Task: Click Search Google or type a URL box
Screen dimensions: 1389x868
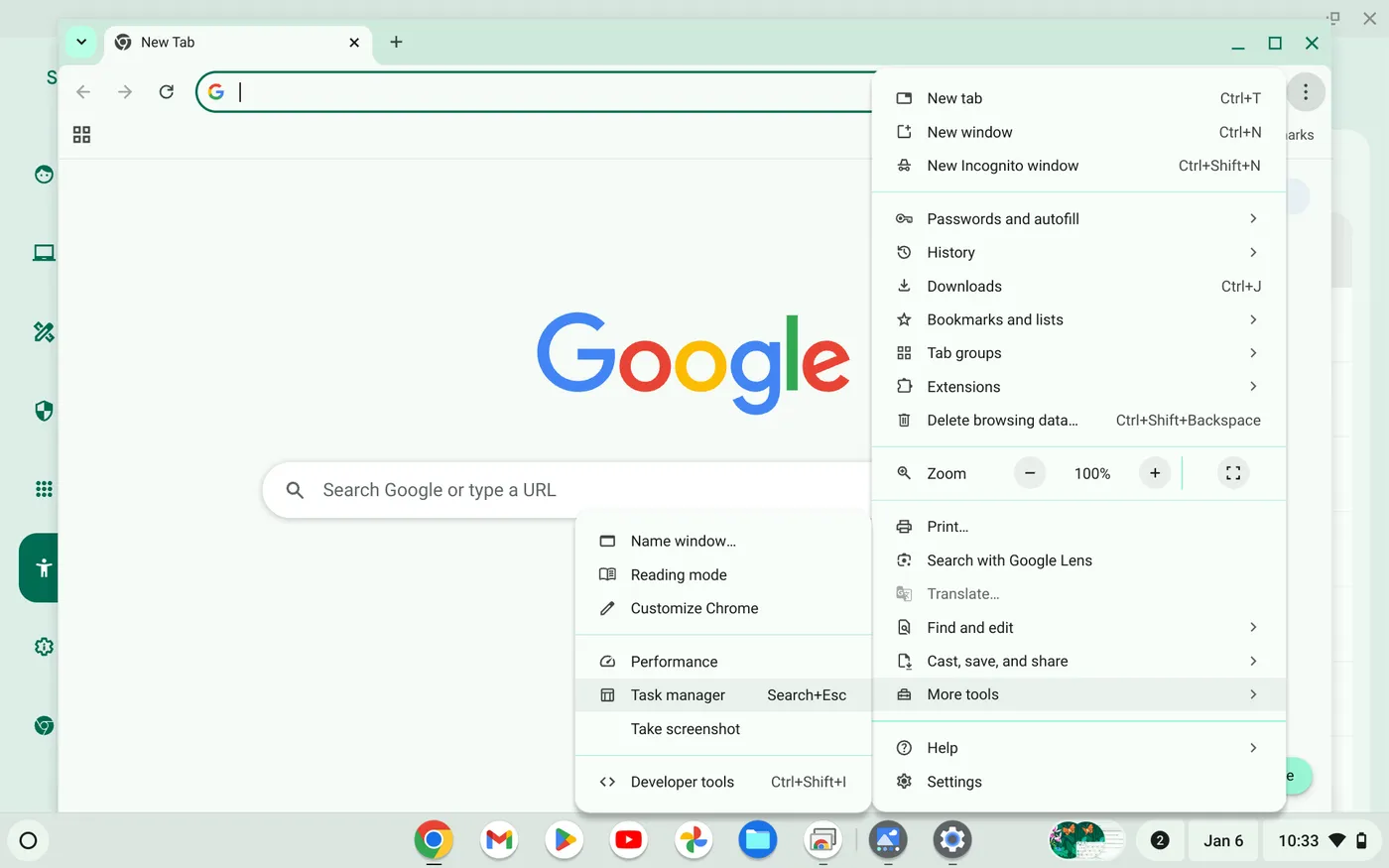Action: [566, 490]
